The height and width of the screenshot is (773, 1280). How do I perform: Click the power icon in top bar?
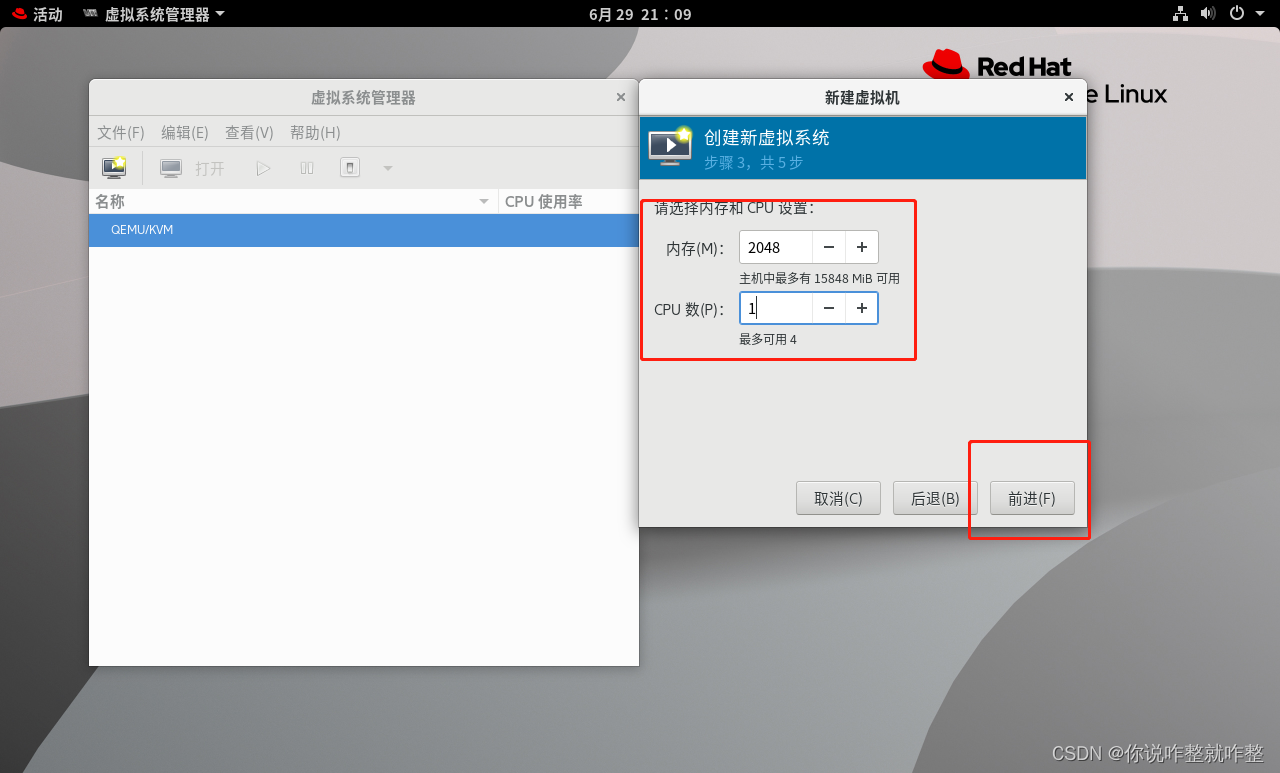1237,14
